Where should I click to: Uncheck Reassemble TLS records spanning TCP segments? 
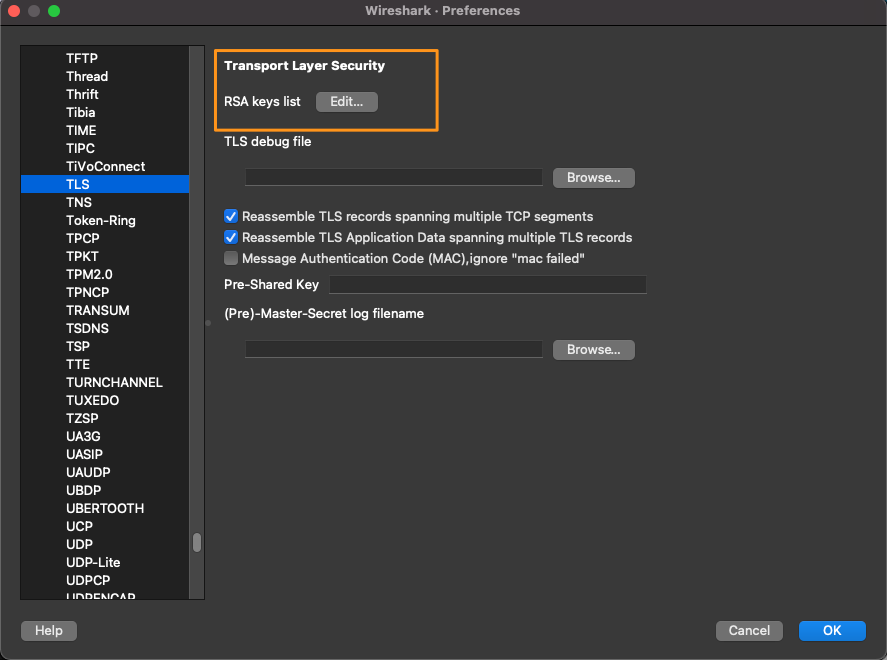click(231, 217)
